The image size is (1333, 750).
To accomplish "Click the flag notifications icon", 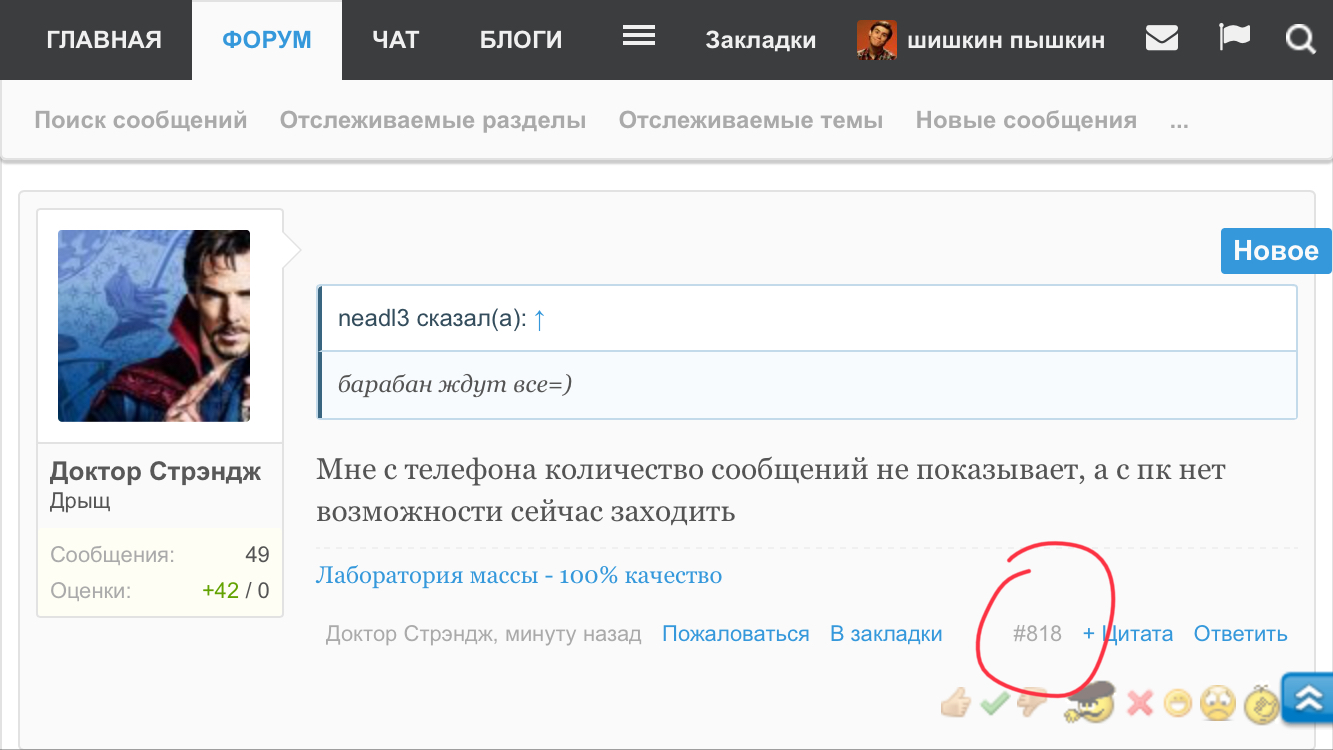I will click(1234, 39).
